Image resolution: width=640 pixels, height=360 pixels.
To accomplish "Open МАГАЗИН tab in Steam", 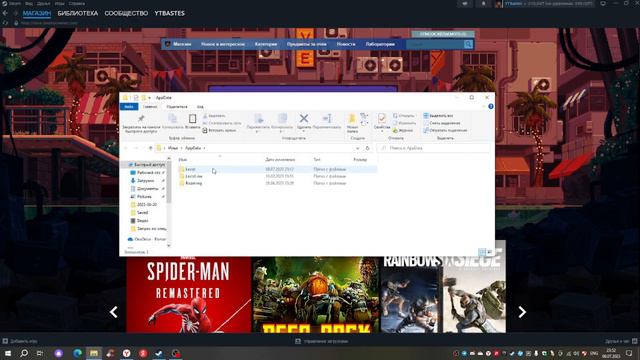I will pyautogui.click(x=37, y=13).
